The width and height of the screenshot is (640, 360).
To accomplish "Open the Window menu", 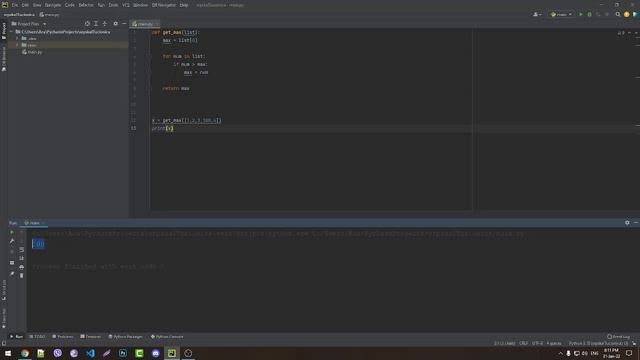I will click(x=140, y=5).
